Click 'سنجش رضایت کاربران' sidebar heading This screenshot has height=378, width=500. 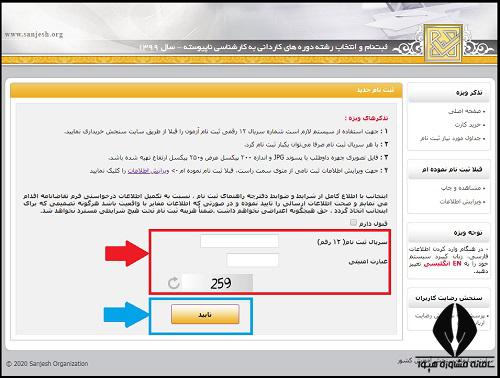coord(449,298)
